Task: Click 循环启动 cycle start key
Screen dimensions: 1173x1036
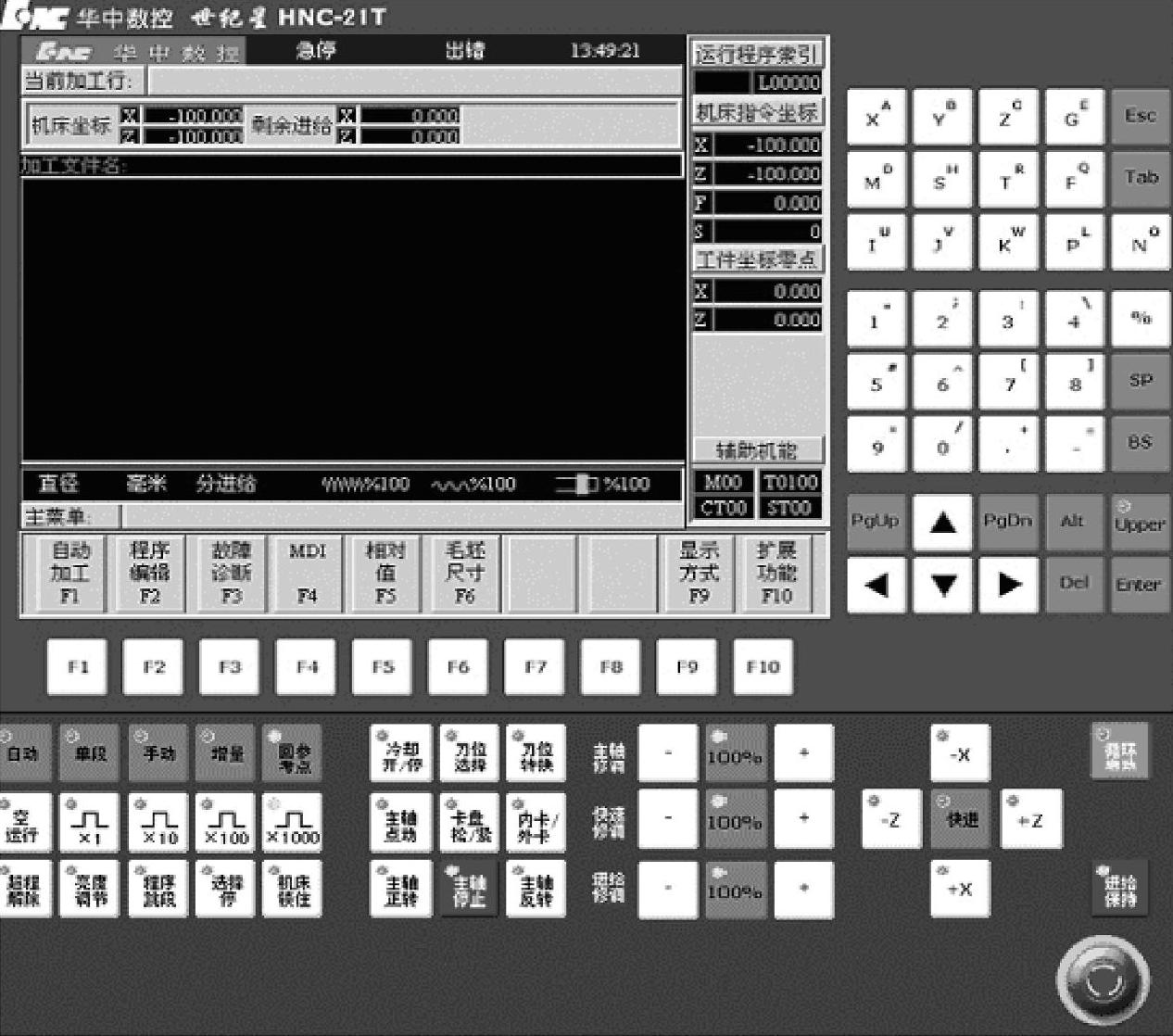Action: coord(1120,752)
